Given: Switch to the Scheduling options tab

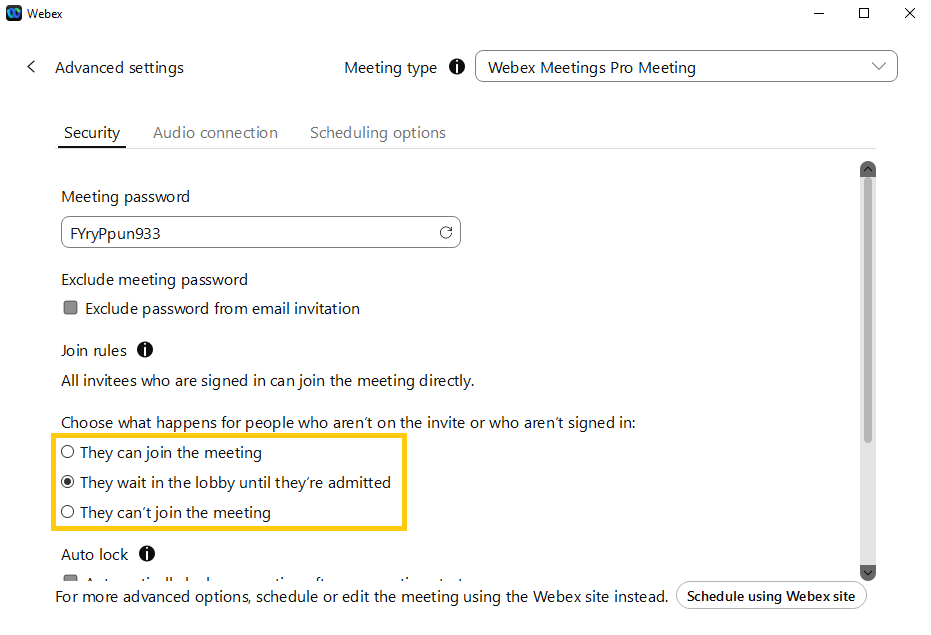Looking at the screenshot, I should pos(377,133).
